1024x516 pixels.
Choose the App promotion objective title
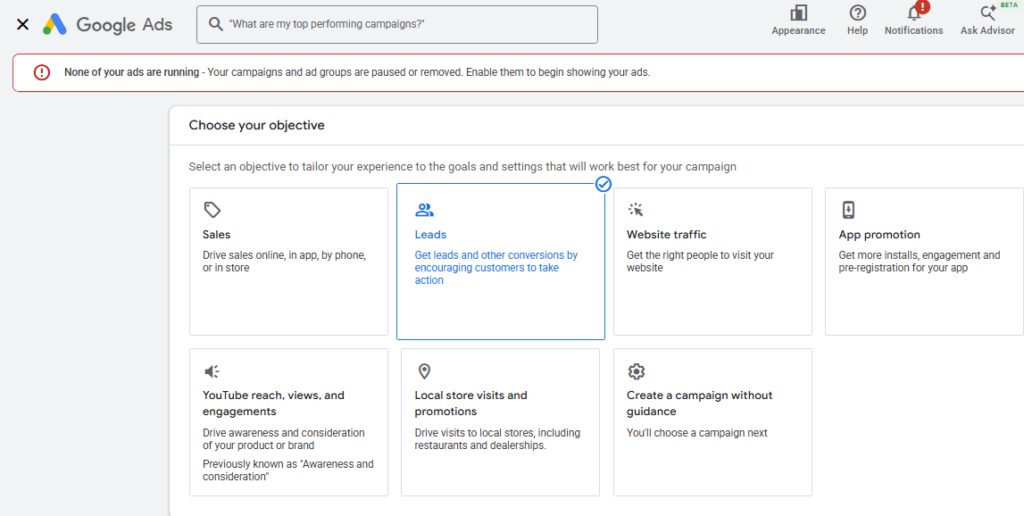point(879,234)
